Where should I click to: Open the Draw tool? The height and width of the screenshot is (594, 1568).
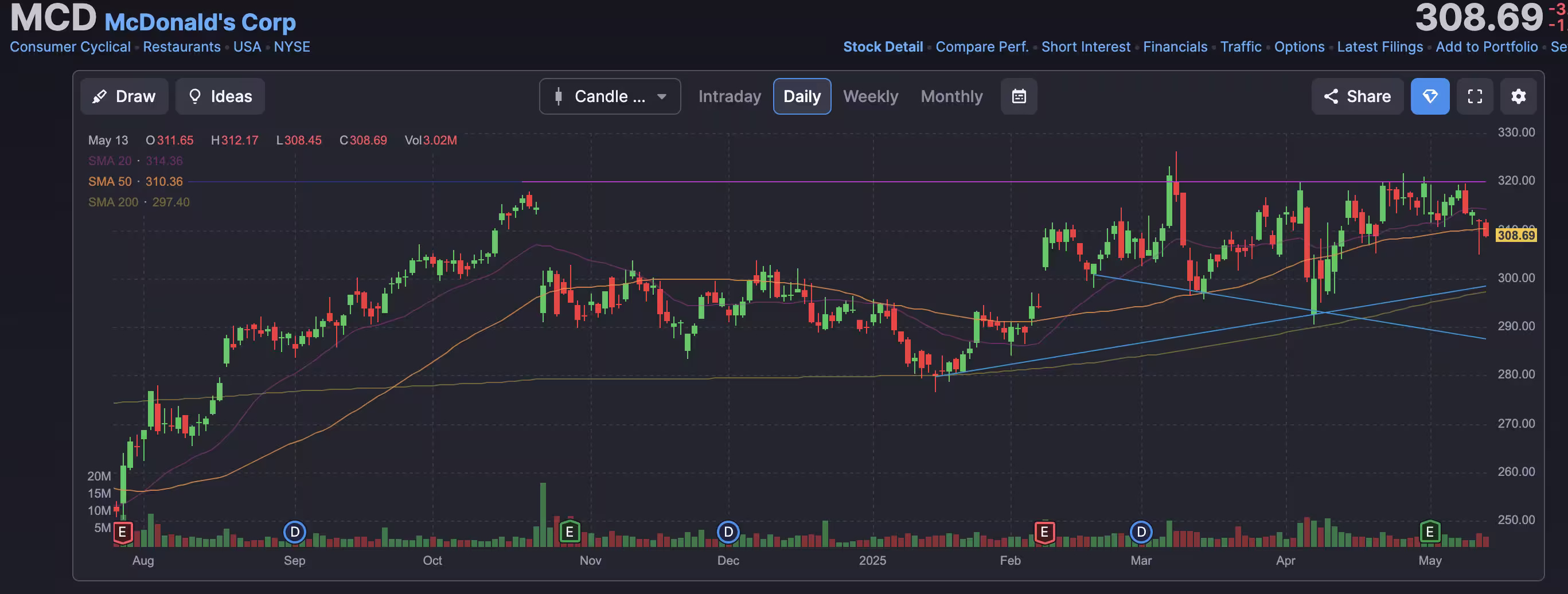click(x=124, y=96)
